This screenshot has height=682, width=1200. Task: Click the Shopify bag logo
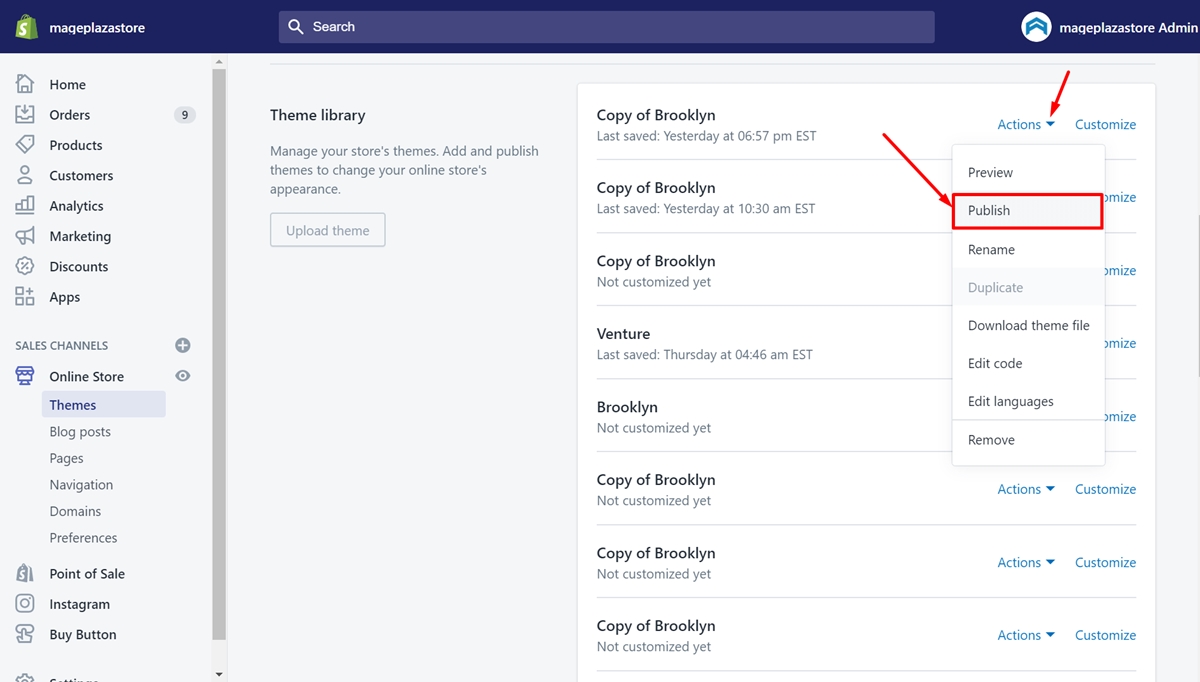[27, 27]
